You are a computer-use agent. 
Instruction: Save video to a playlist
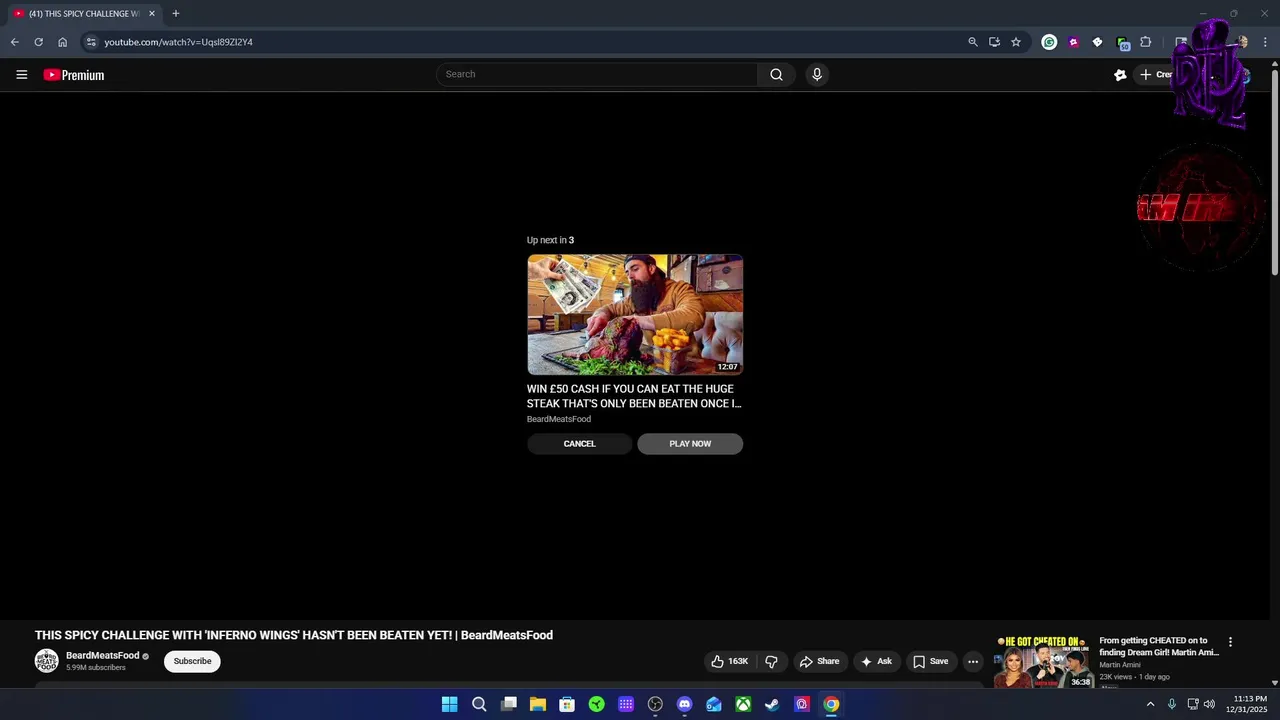point(930,661)
